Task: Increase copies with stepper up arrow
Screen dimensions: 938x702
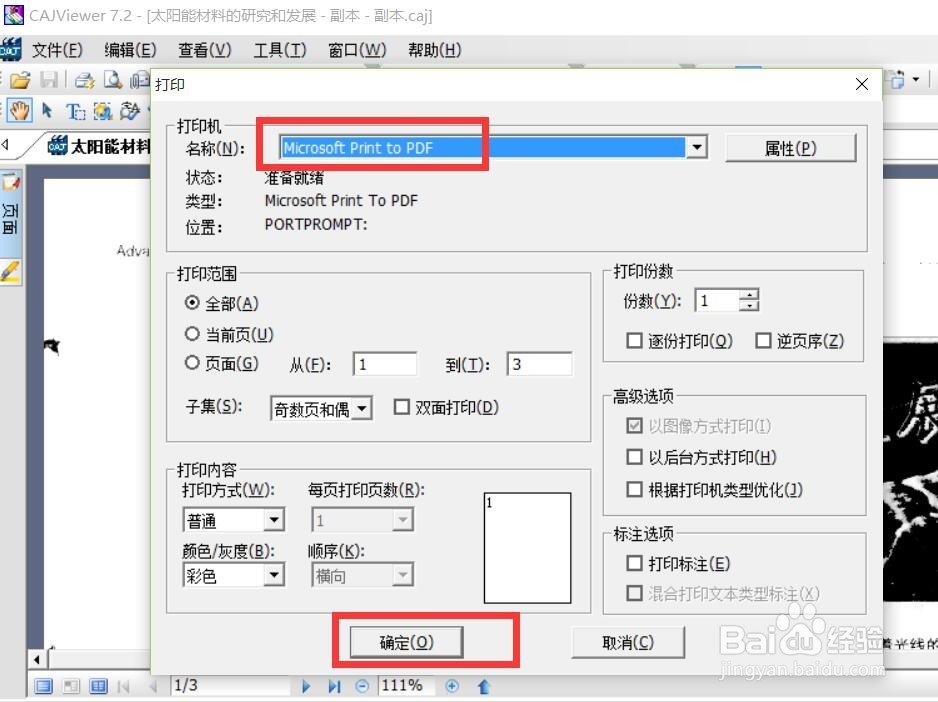Action: point(749,294)
